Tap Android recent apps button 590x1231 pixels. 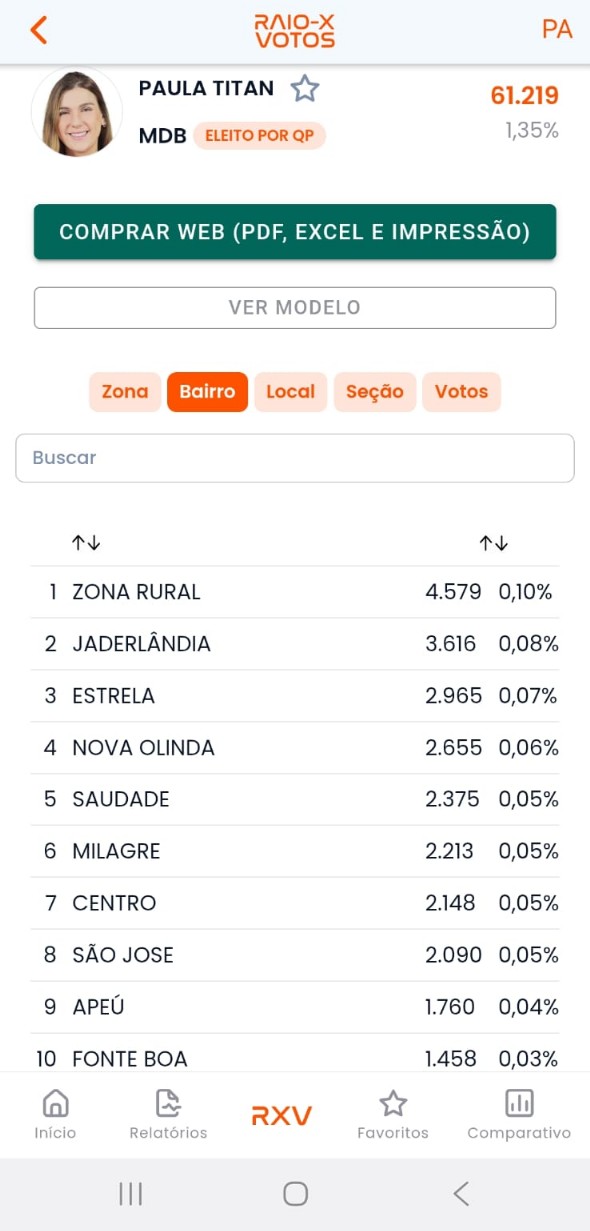pos(130,1193)
